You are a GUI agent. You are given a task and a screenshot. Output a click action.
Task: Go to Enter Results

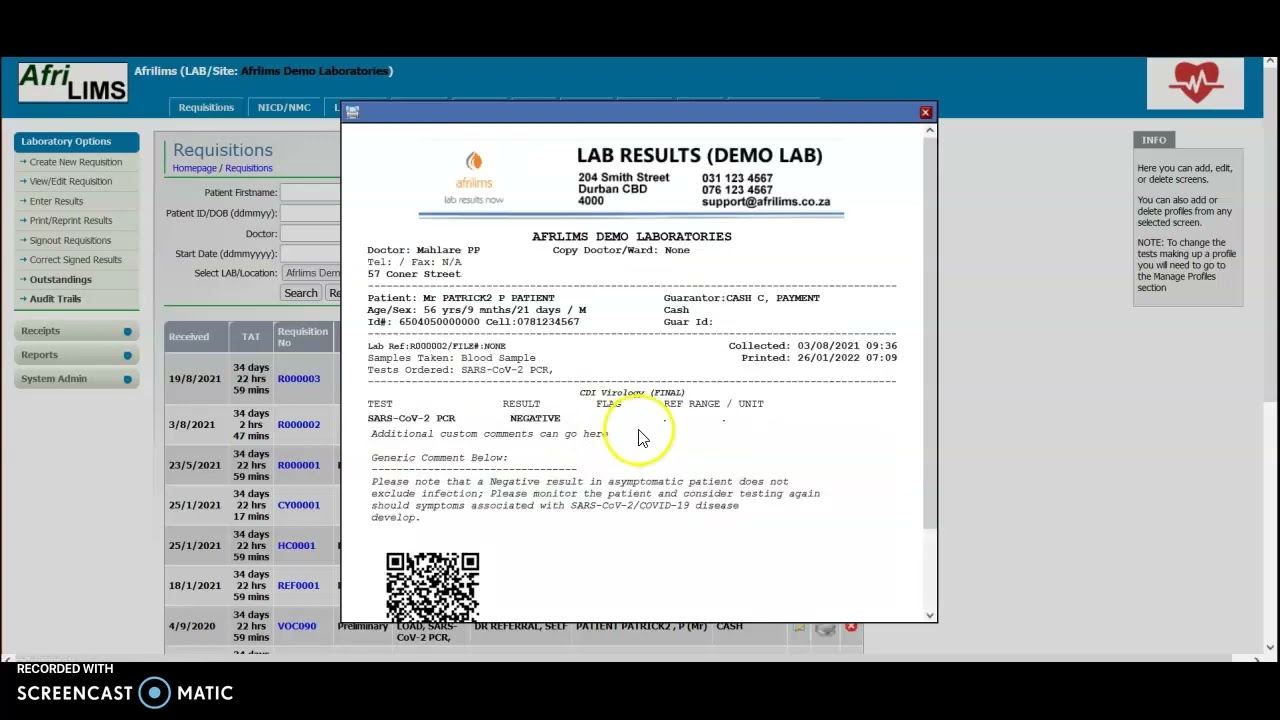(56, 201)
